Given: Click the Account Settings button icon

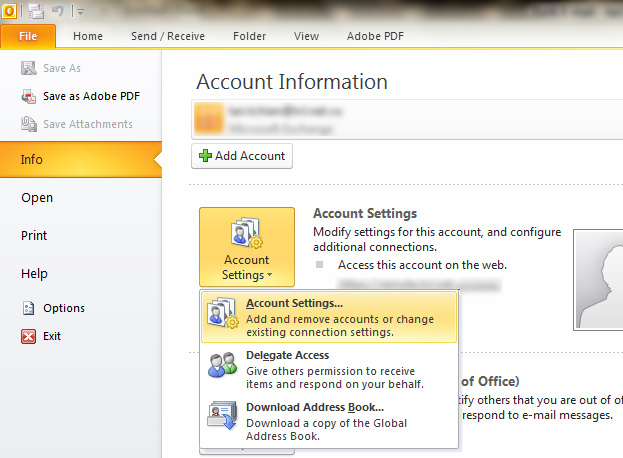Looking at the screenshot, I should [247, 232].
